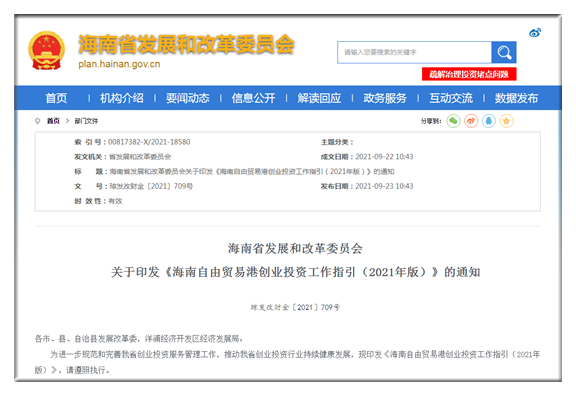Click the 部门文件 breadcrumb link
This screenshot has width=576, height=396.
click(x=86, y=121)
